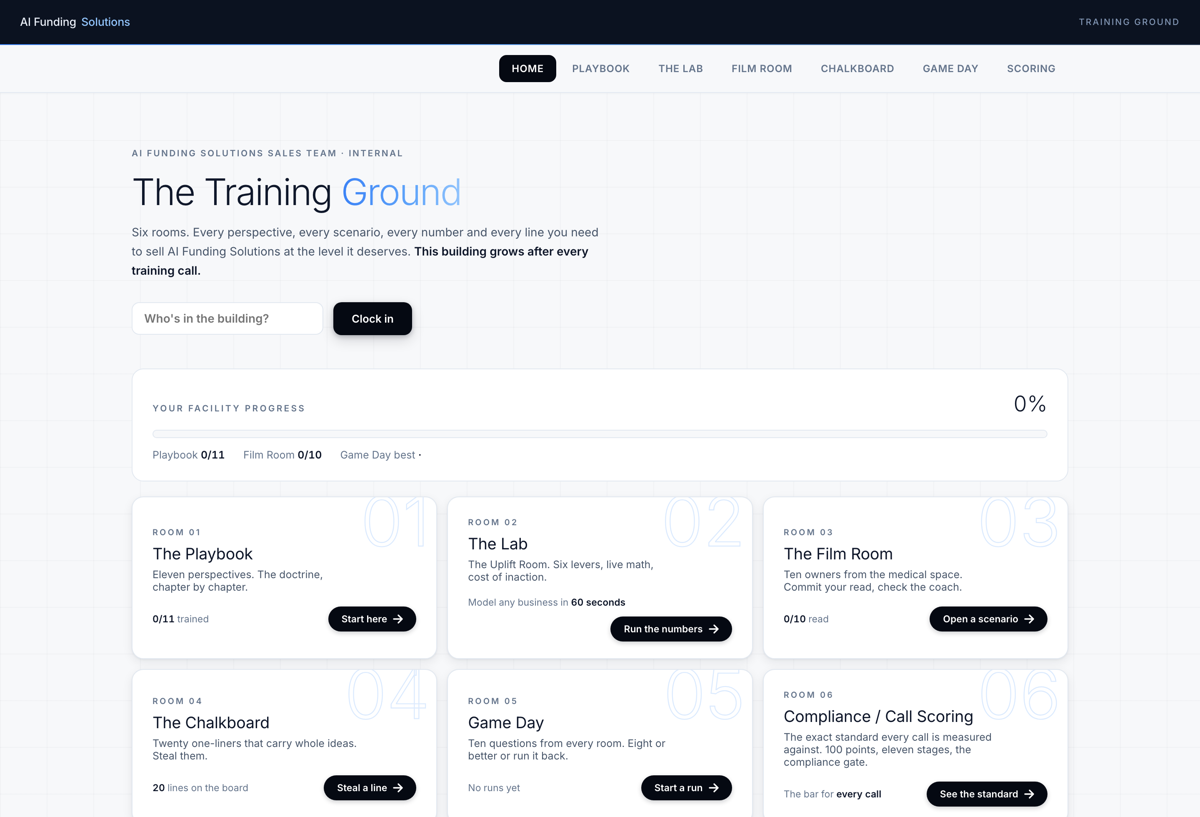The width and height of the screenshot is (1200, 817).
Task: Click the Steal a line button
Action: tap(370, 788)
